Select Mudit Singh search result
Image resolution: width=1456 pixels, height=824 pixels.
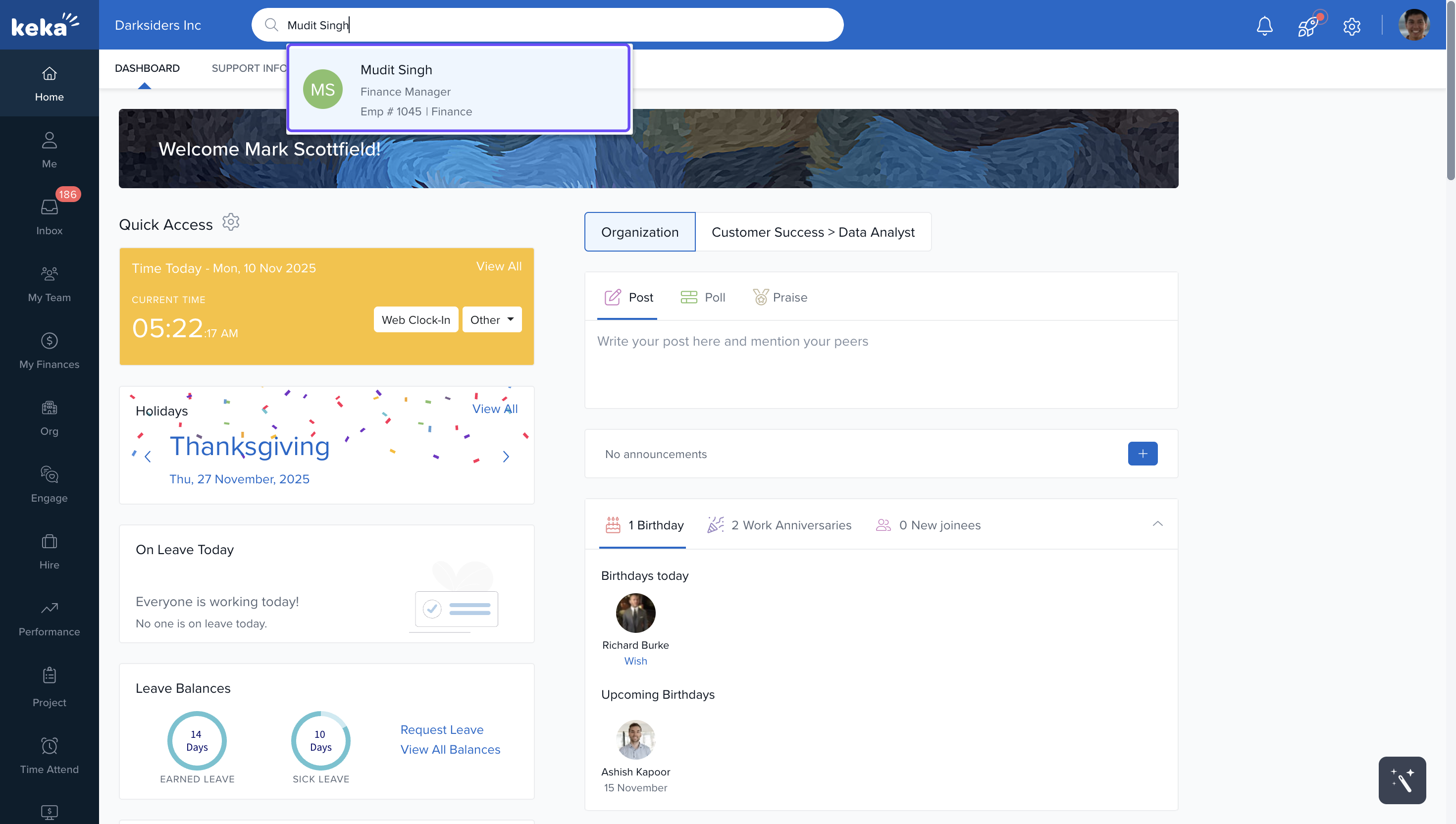459,90
